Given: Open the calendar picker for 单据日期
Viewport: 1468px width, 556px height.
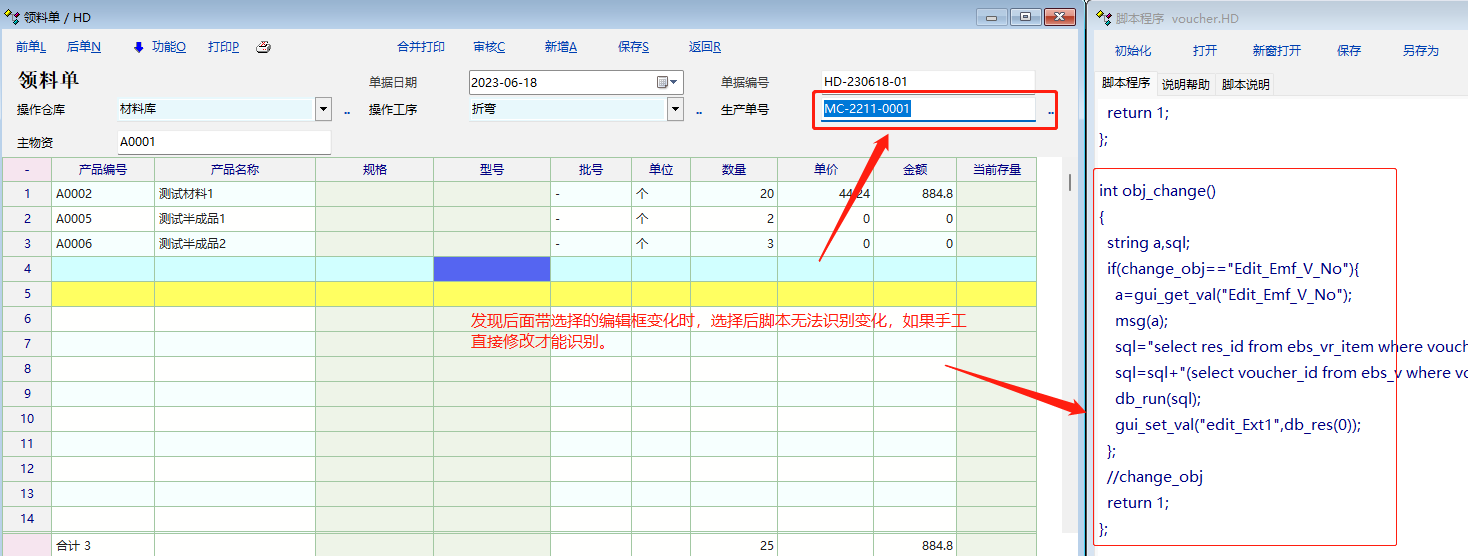Looking at the screenshot, I should [x=667, y=82].
